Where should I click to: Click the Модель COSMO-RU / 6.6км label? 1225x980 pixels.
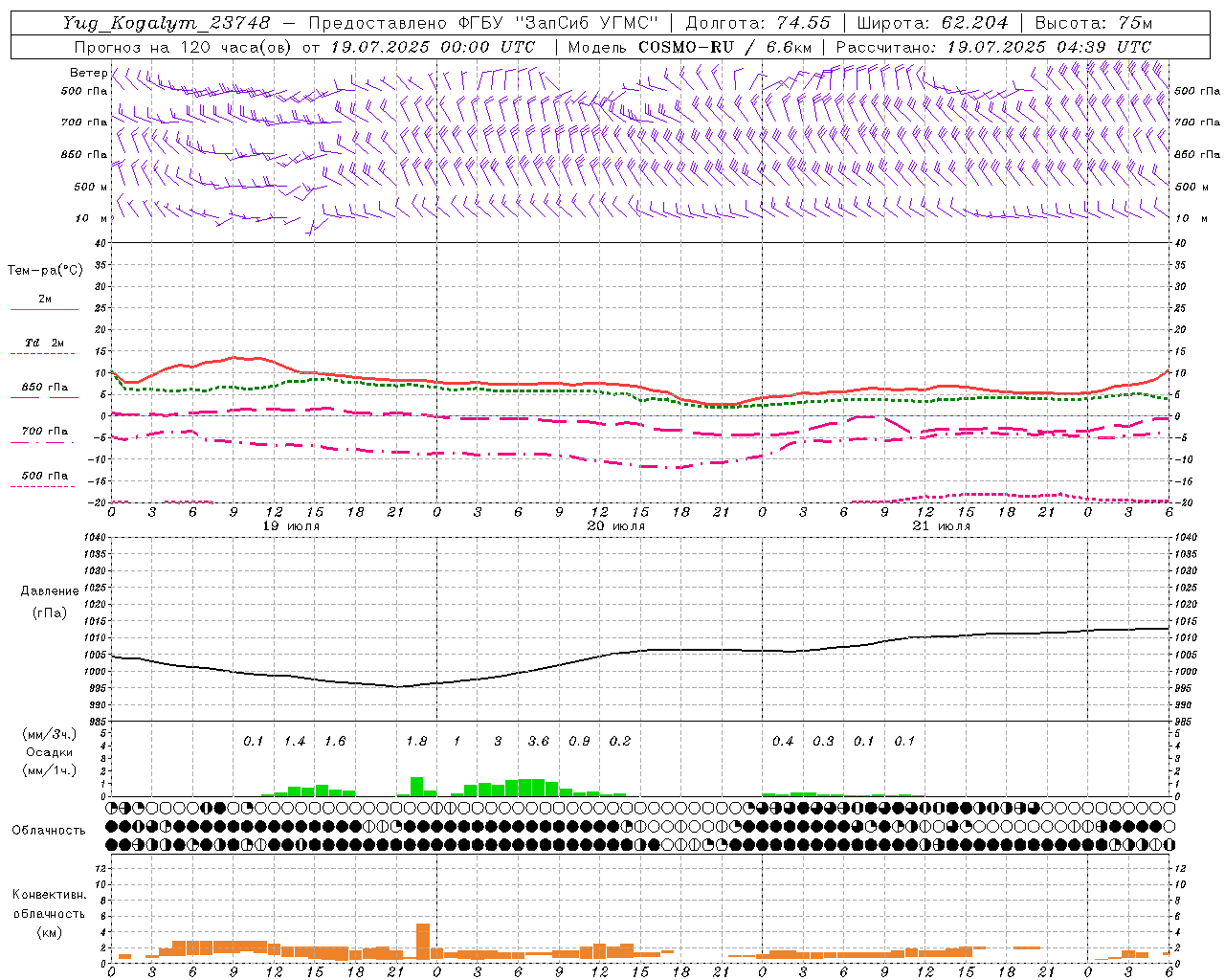pyautogui.click(x=690, y=47)
